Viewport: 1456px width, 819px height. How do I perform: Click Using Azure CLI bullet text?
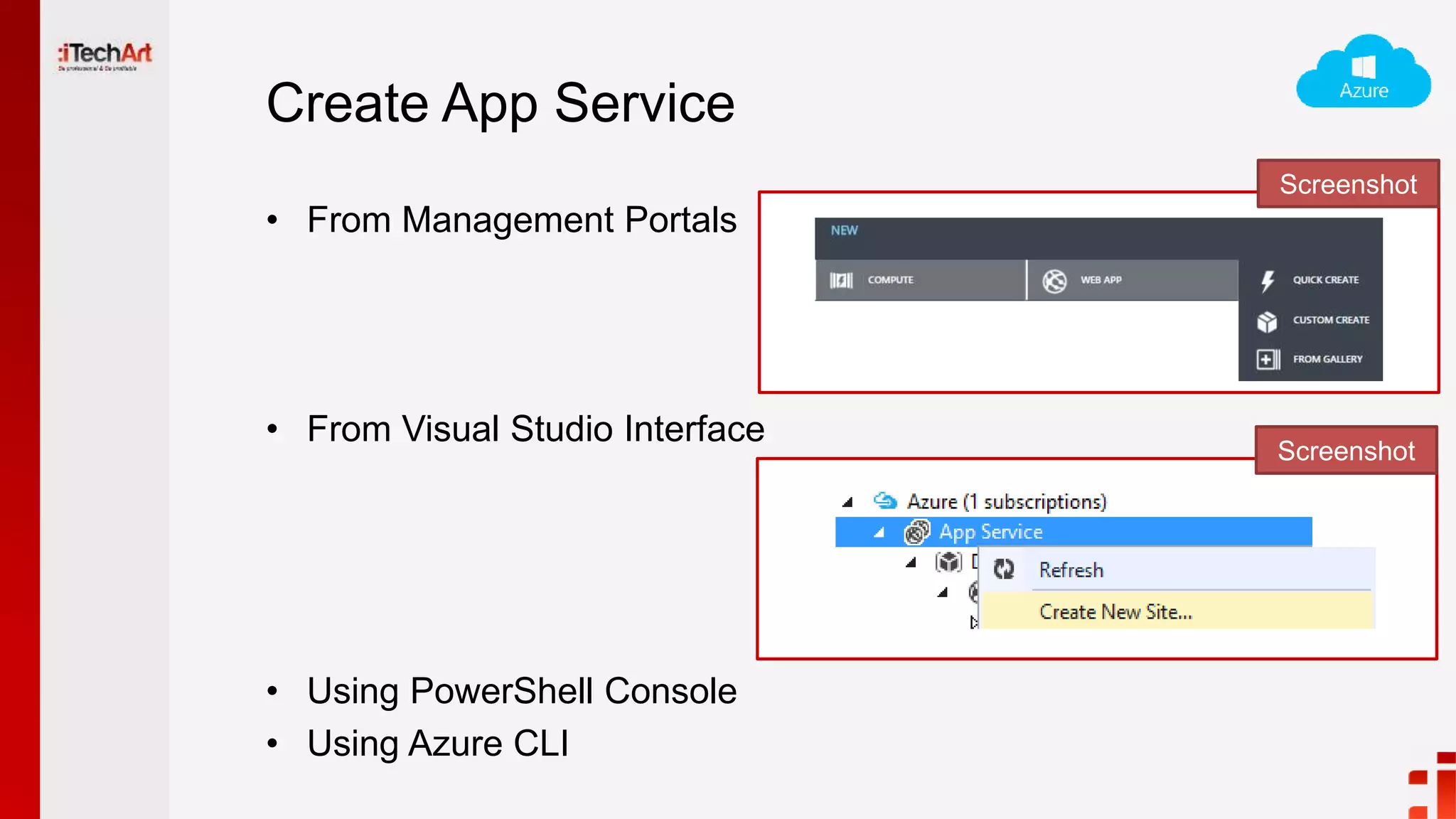point(438,744)
